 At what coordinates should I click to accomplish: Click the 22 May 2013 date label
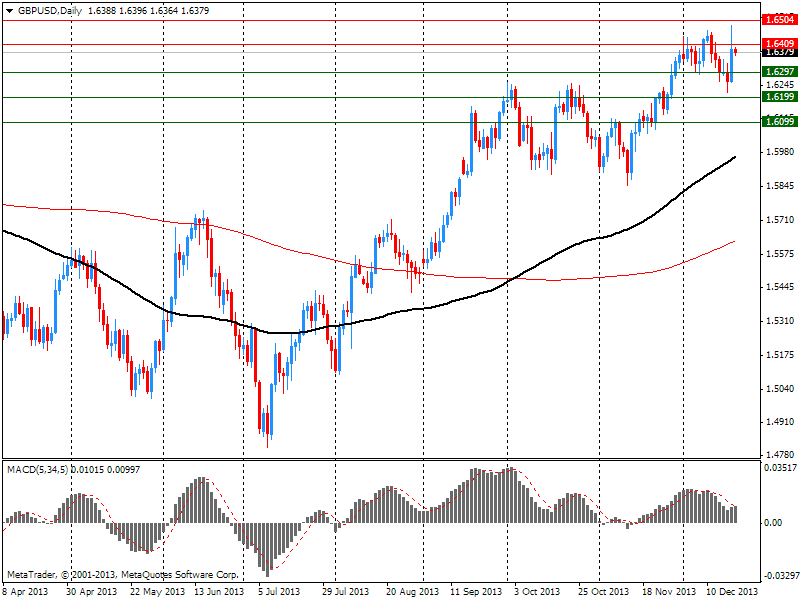click(x=157, y=592)
